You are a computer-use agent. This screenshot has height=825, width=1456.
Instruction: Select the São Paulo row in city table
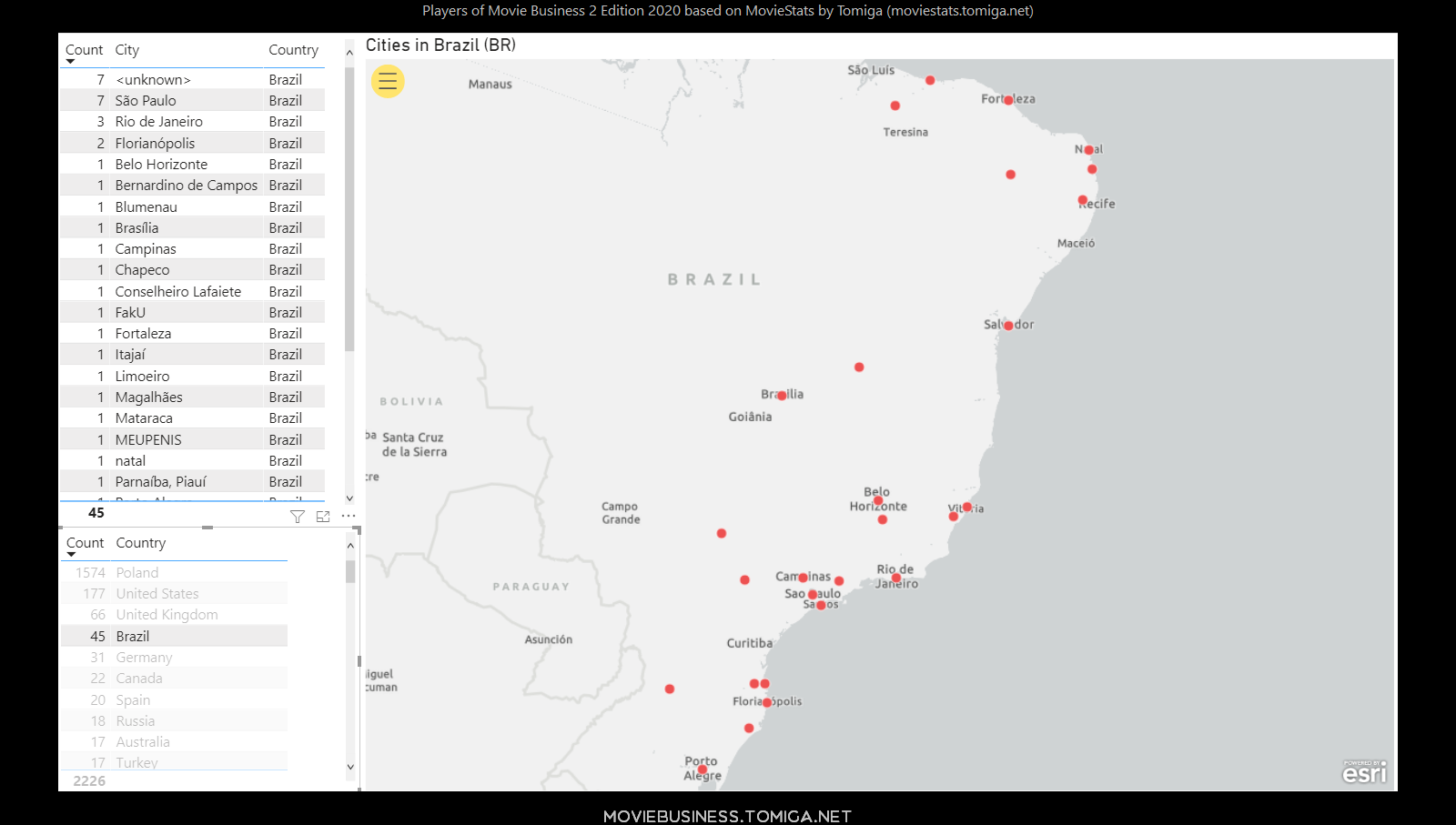pyautogui.click(x=146, y=101)
